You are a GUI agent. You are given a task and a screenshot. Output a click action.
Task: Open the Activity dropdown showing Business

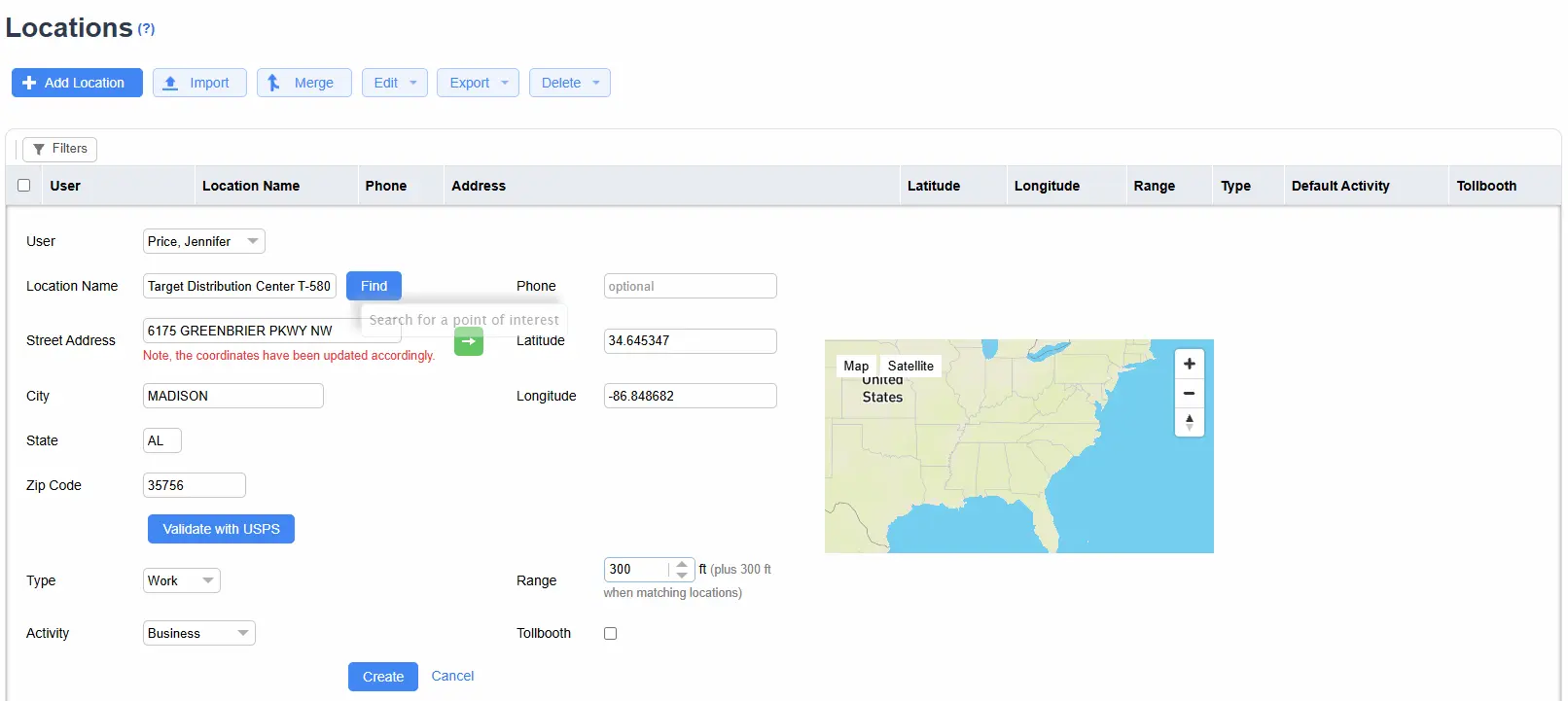click(199, 633)
